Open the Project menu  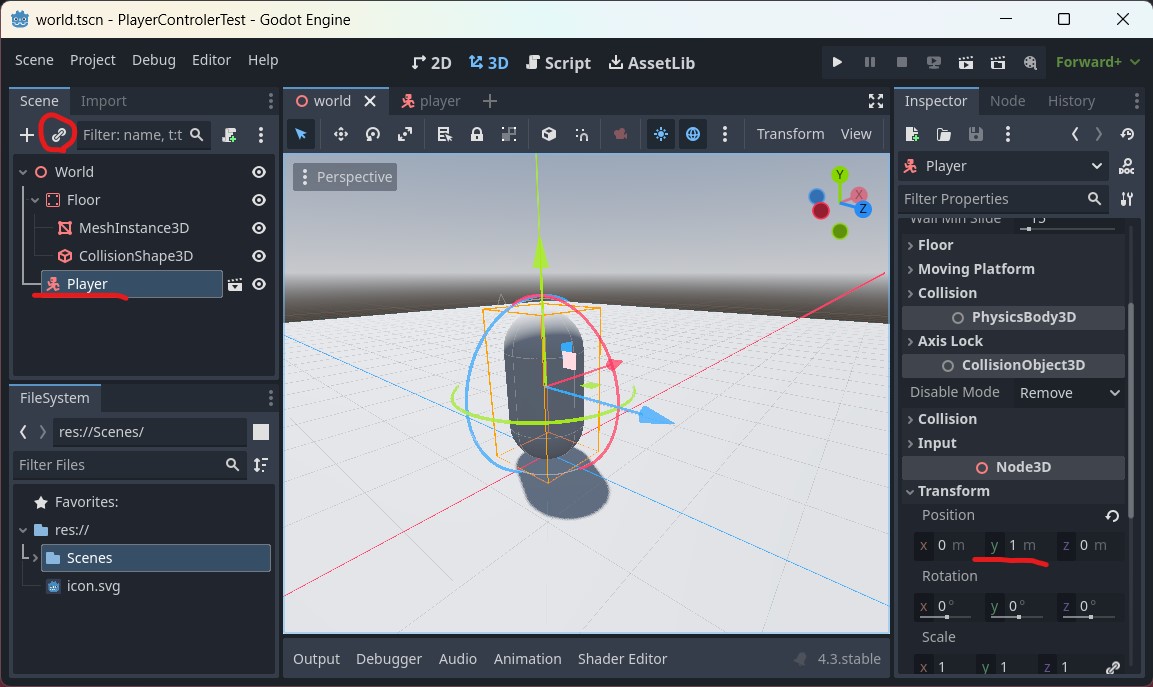click(92, 60)
